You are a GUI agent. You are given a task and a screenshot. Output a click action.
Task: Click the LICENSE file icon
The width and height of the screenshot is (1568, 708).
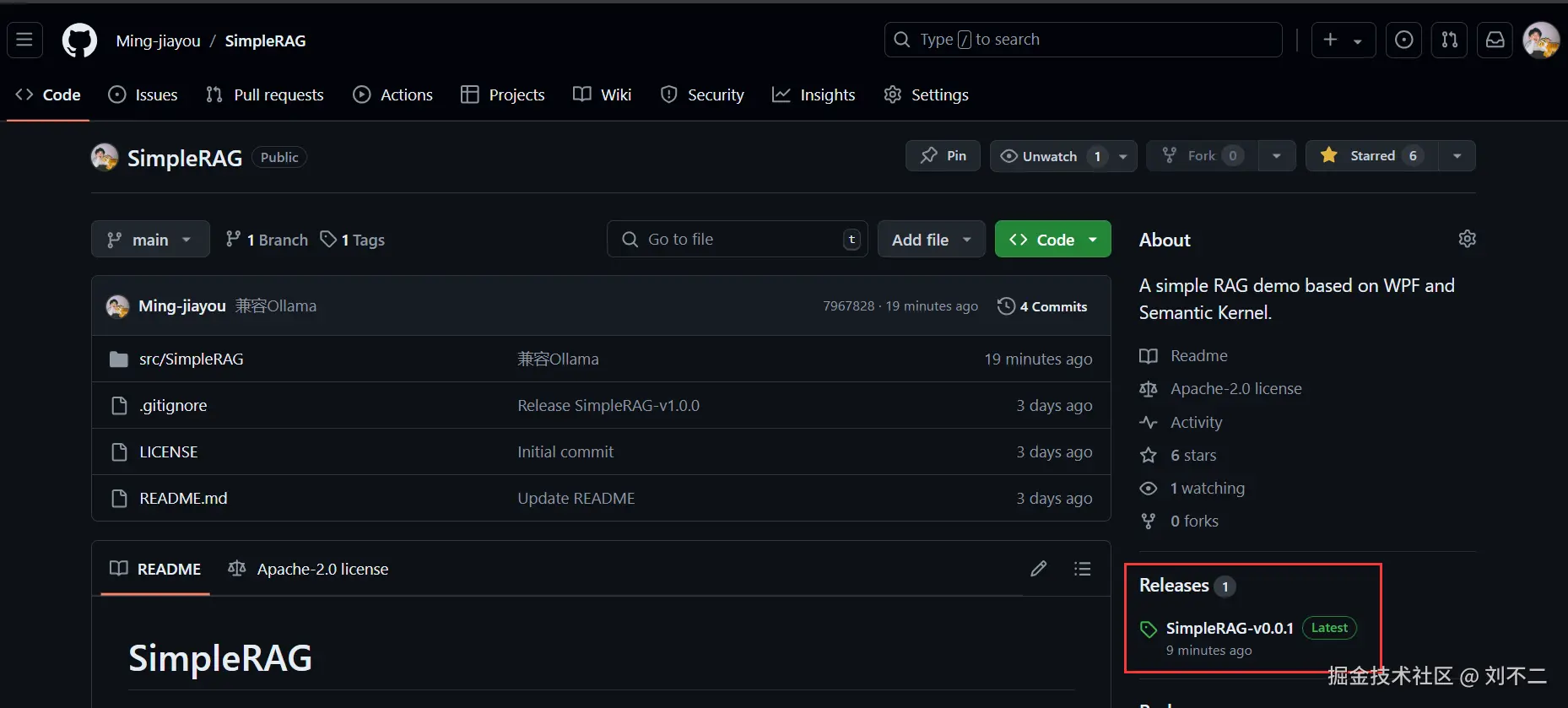pyautogui.click(x=119, y=451)
